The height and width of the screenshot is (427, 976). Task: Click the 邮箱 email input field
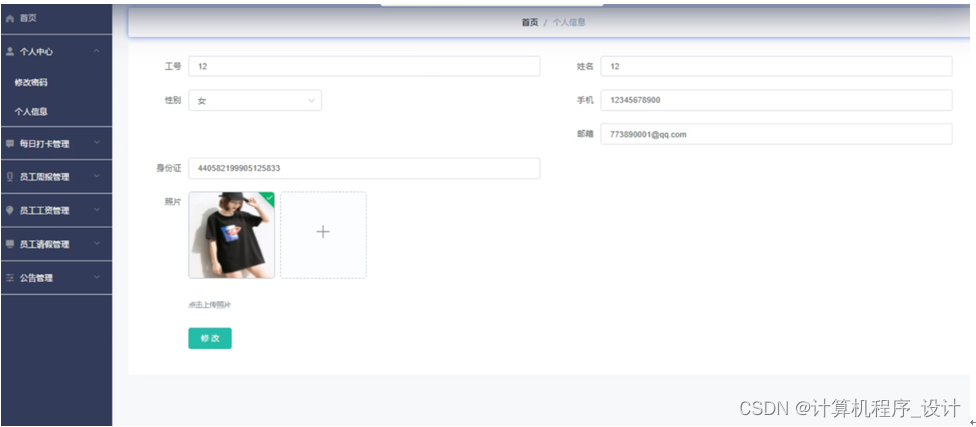pos(776,134)
